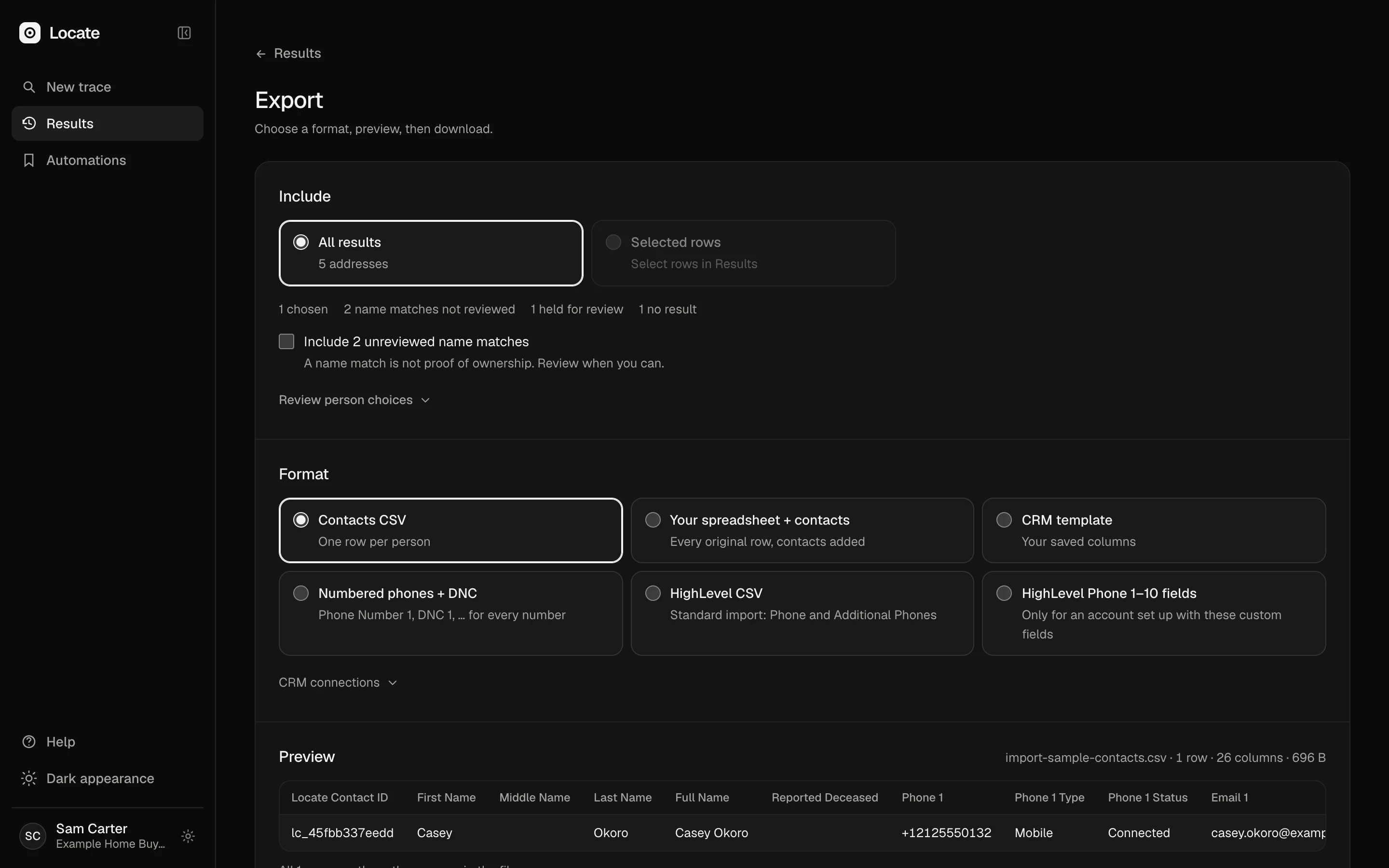Click the Results history icon
This screenshot has width=1389, height=868.
29,123
